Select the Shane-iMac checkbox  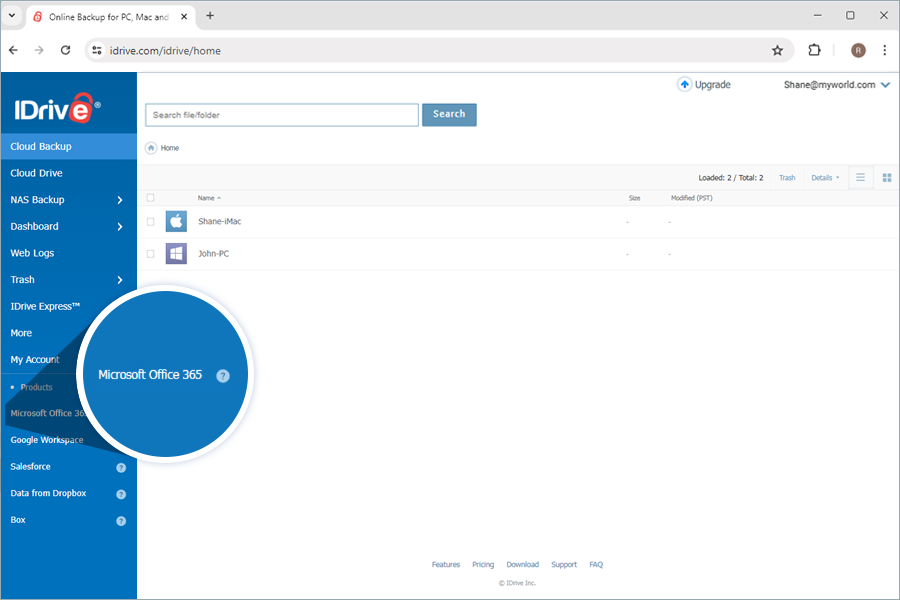[x=150, y=221]
